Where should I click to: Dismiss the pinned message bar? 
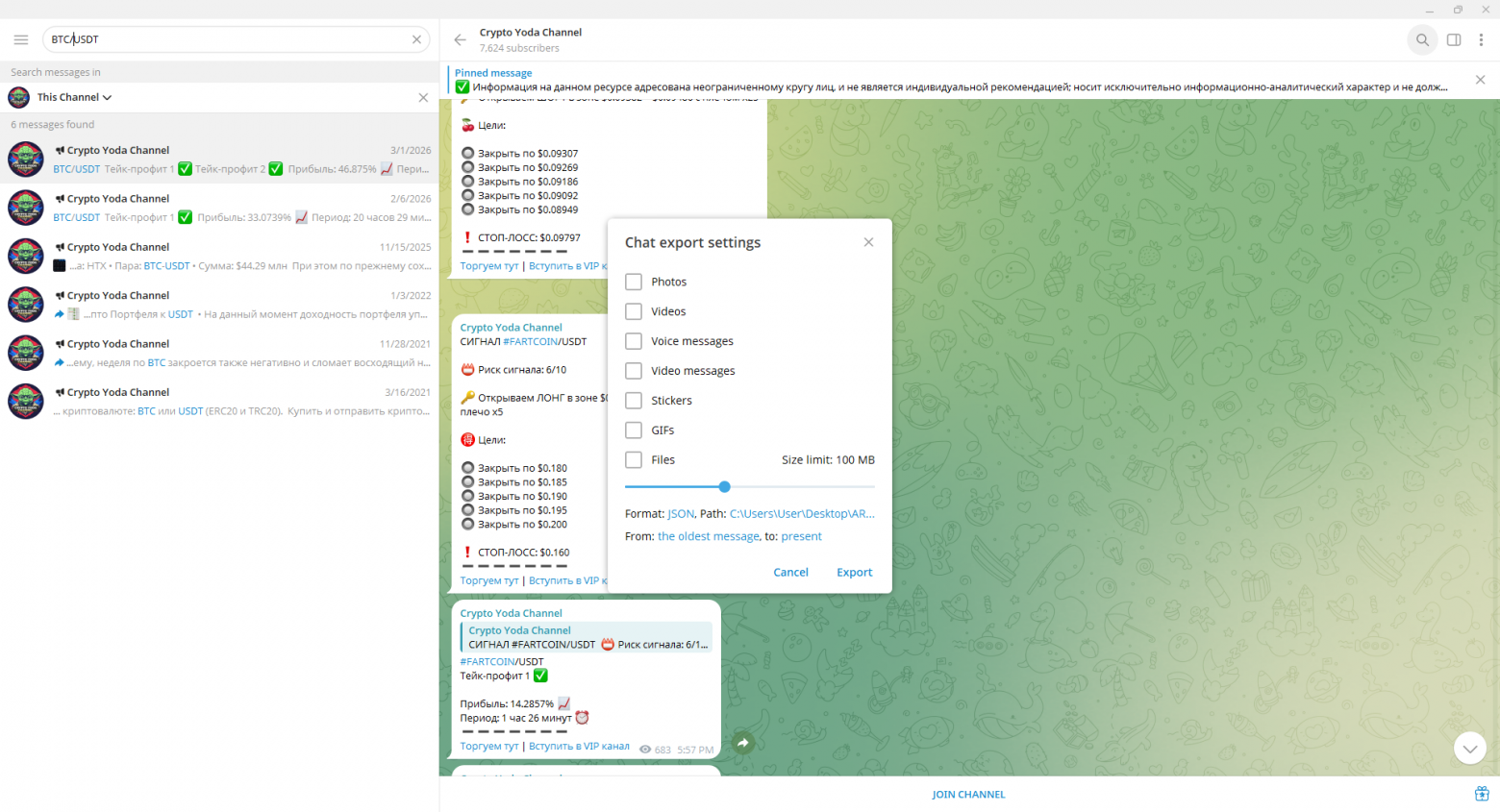tap(1480, 80)
